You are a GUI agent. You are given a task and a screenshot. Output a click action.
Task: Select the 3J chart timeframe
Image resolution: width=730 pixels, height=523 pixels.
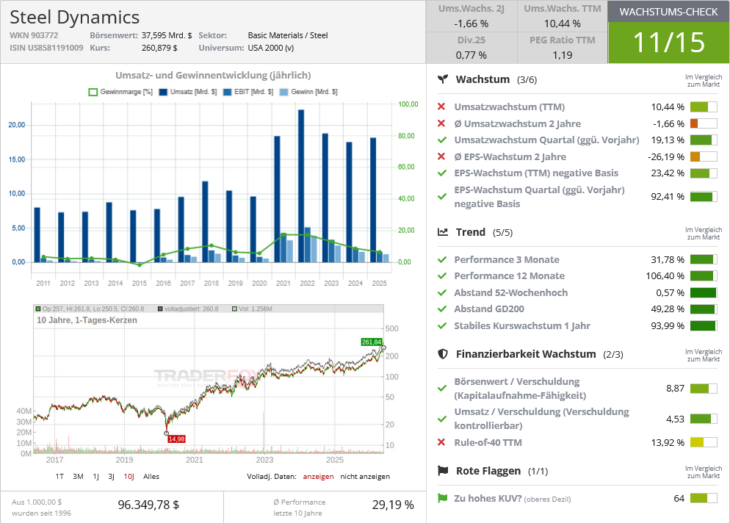tap(111, 476)
